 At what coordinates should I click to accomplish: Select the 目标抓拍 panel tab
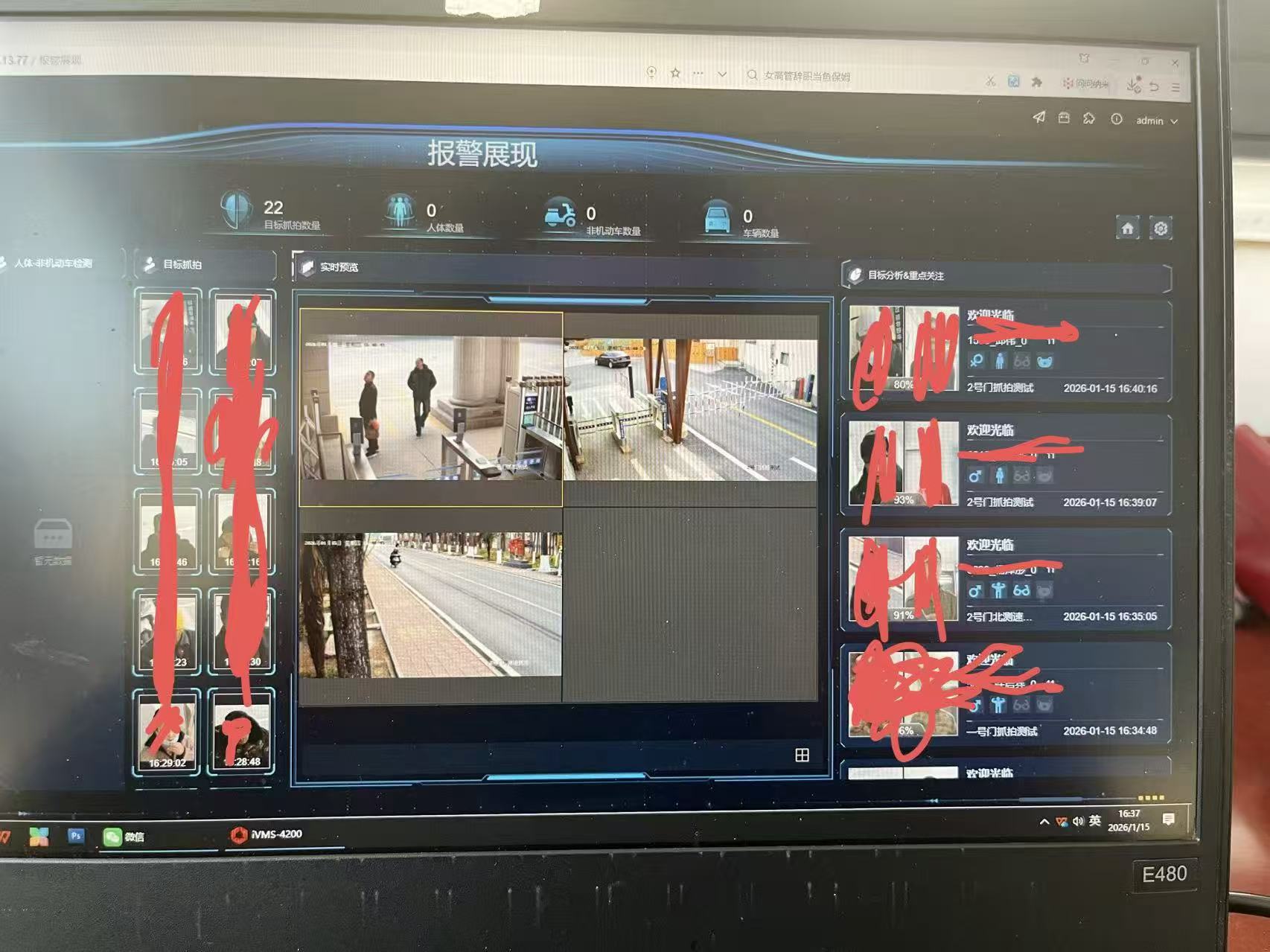pyautogui.click(x=182, y=264)
